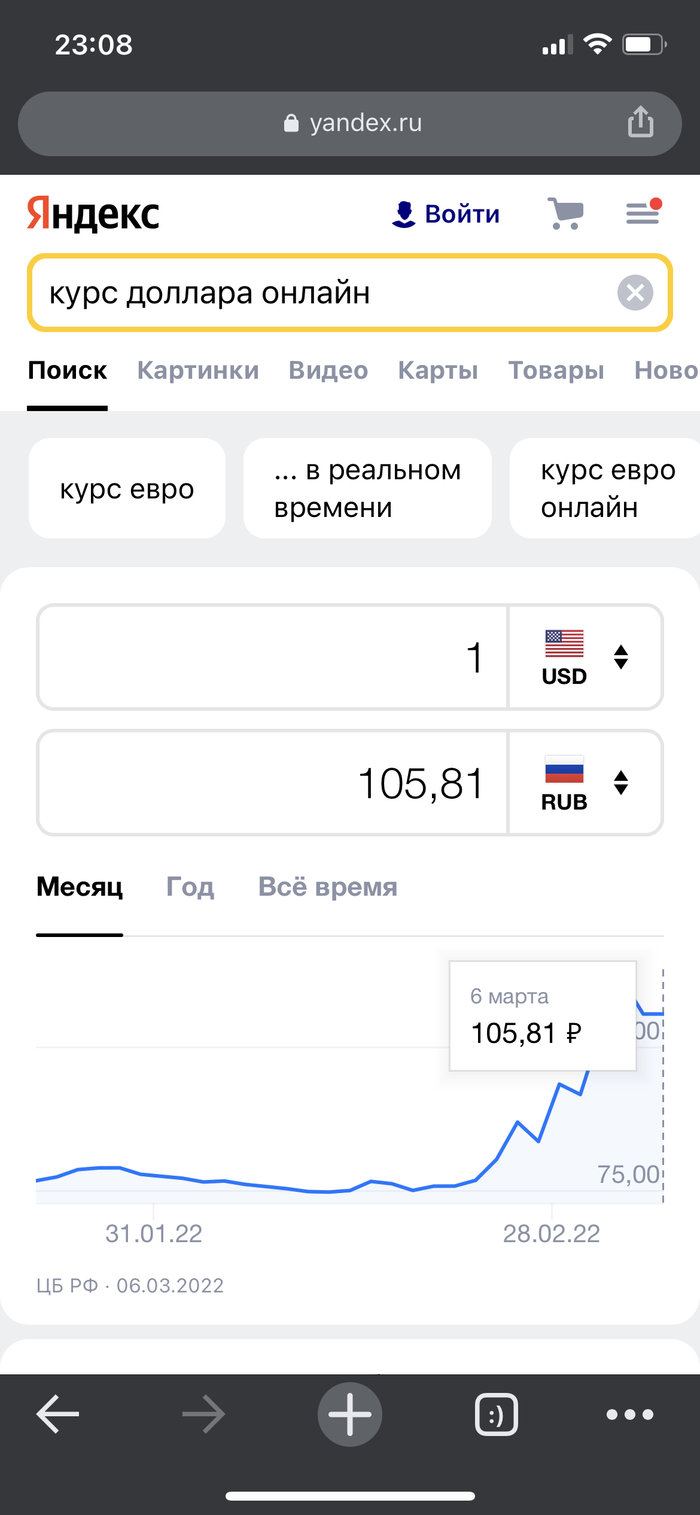Expand the USD currency selector
This screenshot has height=1515, width=700.
point(585,657)
